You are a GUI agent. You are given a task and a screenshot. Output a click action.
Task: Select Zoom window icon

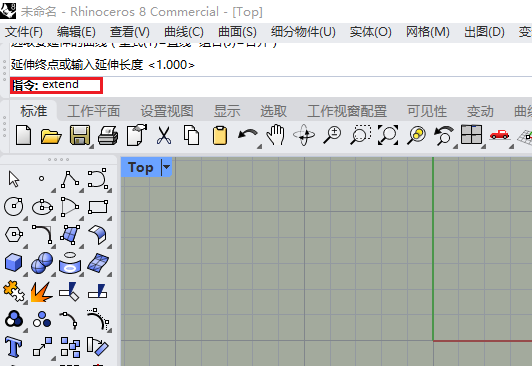360,135
